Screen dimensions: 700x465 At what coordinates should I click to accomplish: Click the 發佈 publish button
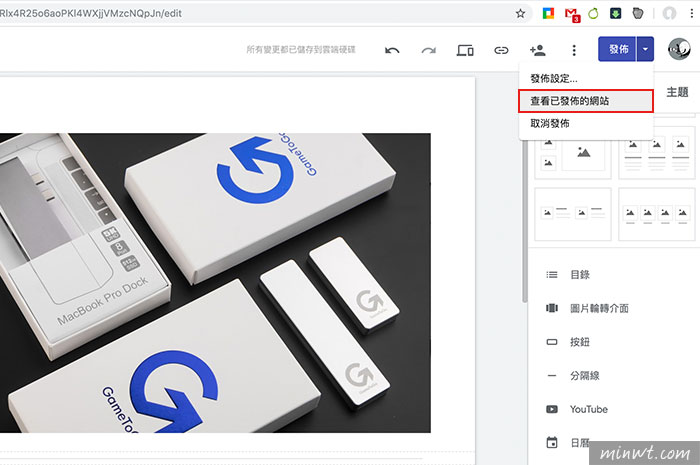617,49
